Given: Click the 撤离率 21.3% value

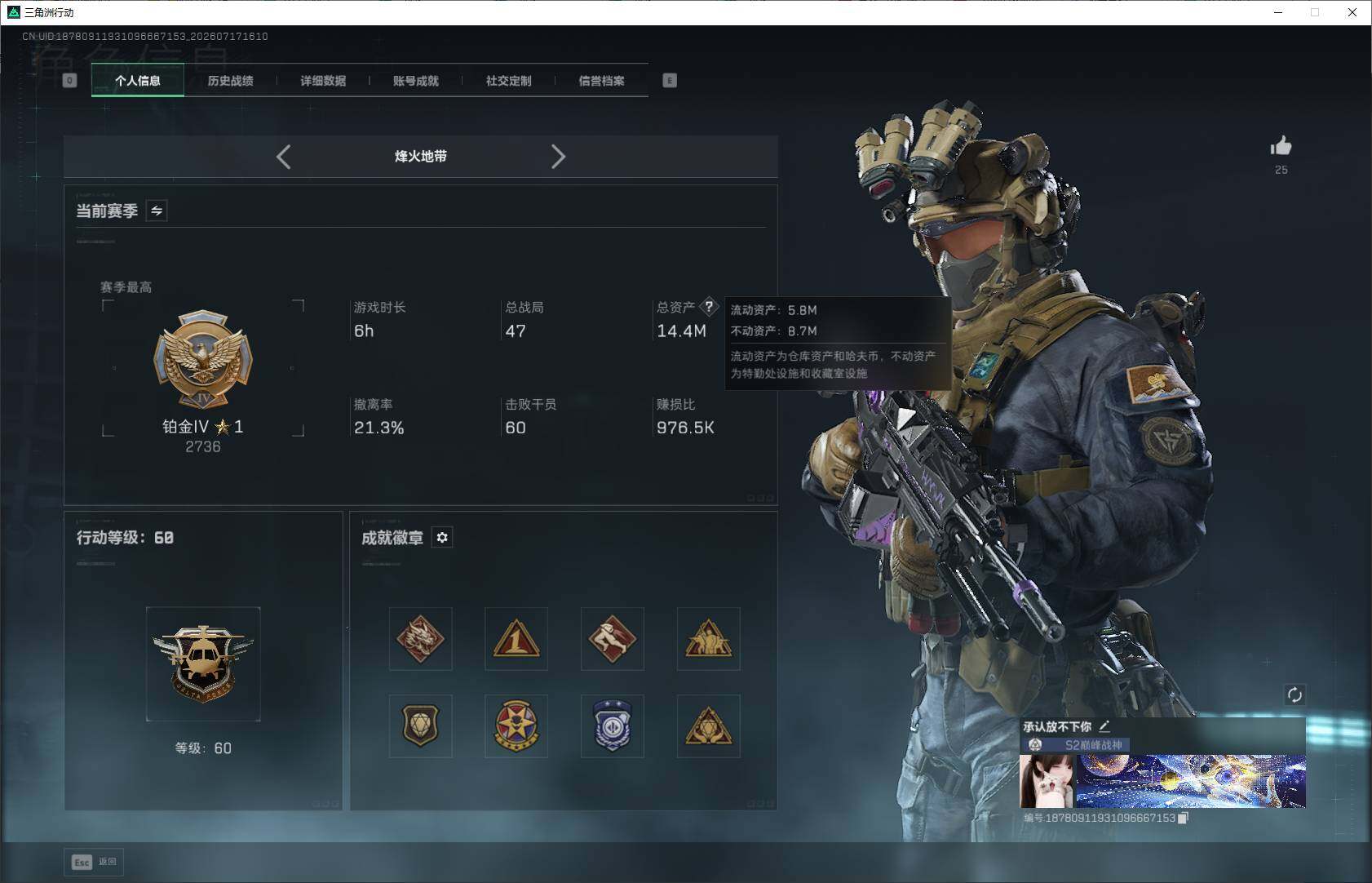Looking at the screenshot, I should tap(379, 428).
